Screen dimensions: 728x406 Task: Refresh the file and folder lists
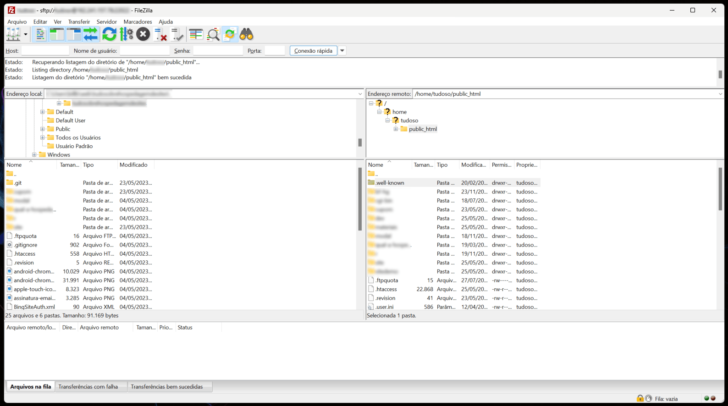tap(110, 34)
